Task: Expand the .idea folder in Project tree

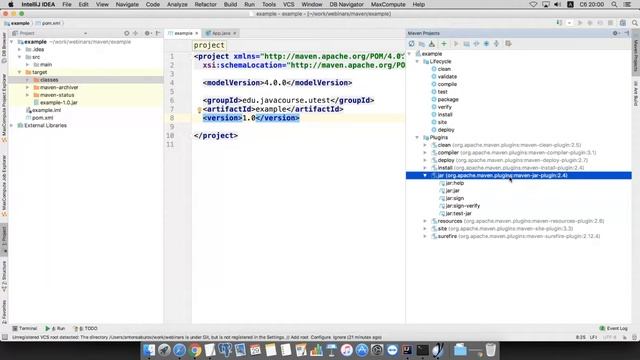Action: pyautogui.click(x=19, y=49)
